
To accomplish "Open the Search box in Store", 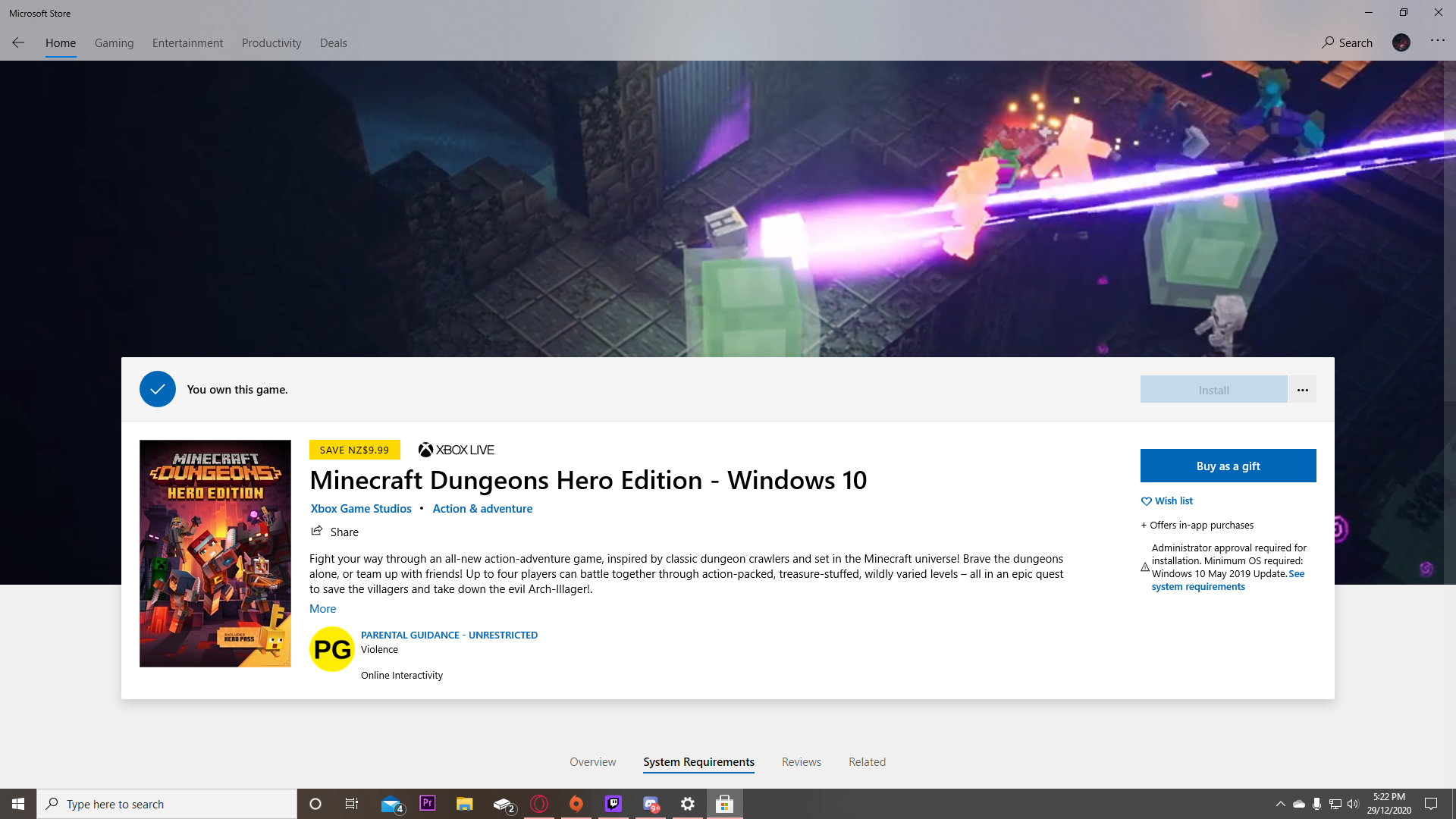I will click(1348, 42).
